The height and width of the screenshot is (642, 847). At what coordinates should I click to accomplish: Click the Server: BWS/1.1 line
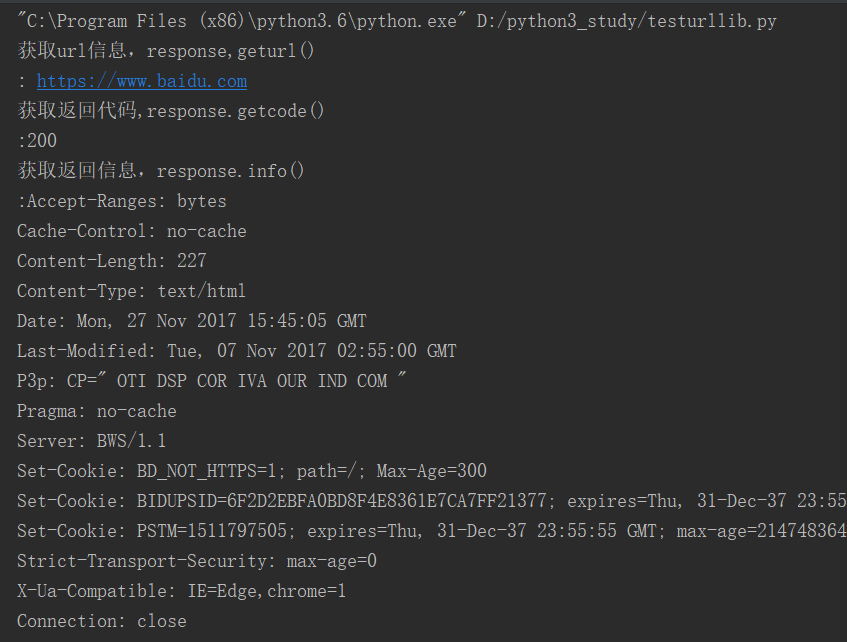pyautogui.click(x=92, y=441)
